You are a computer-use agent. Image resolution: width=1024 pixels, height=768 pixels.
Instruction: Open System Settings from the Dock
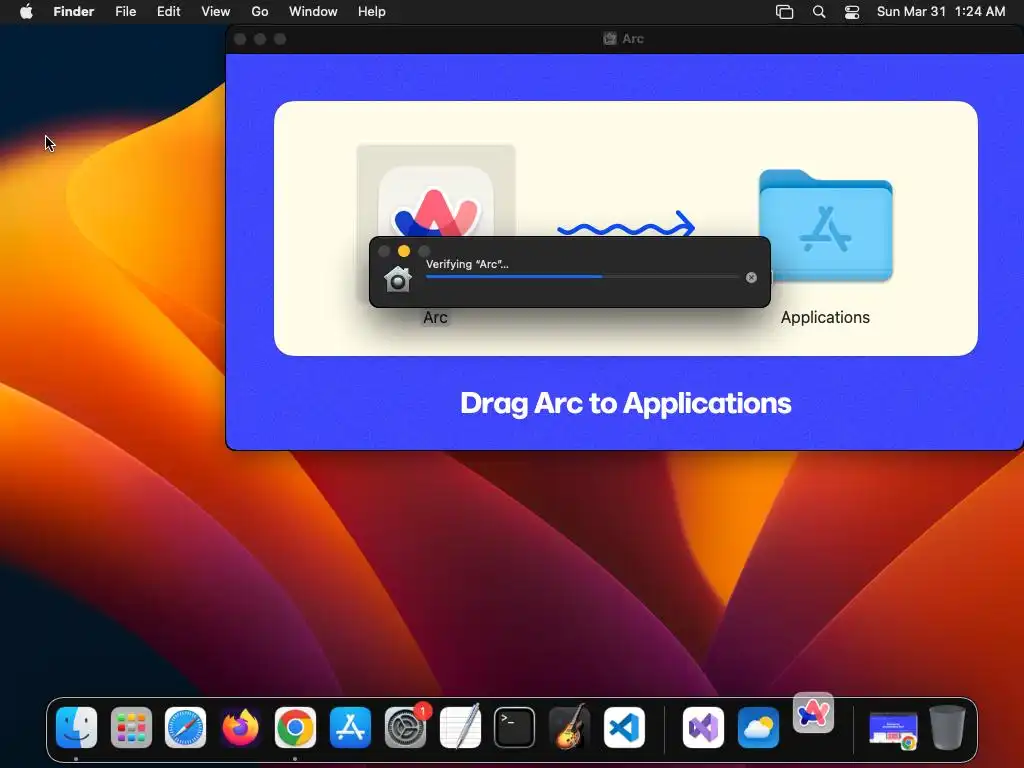[x=405, y=728]
